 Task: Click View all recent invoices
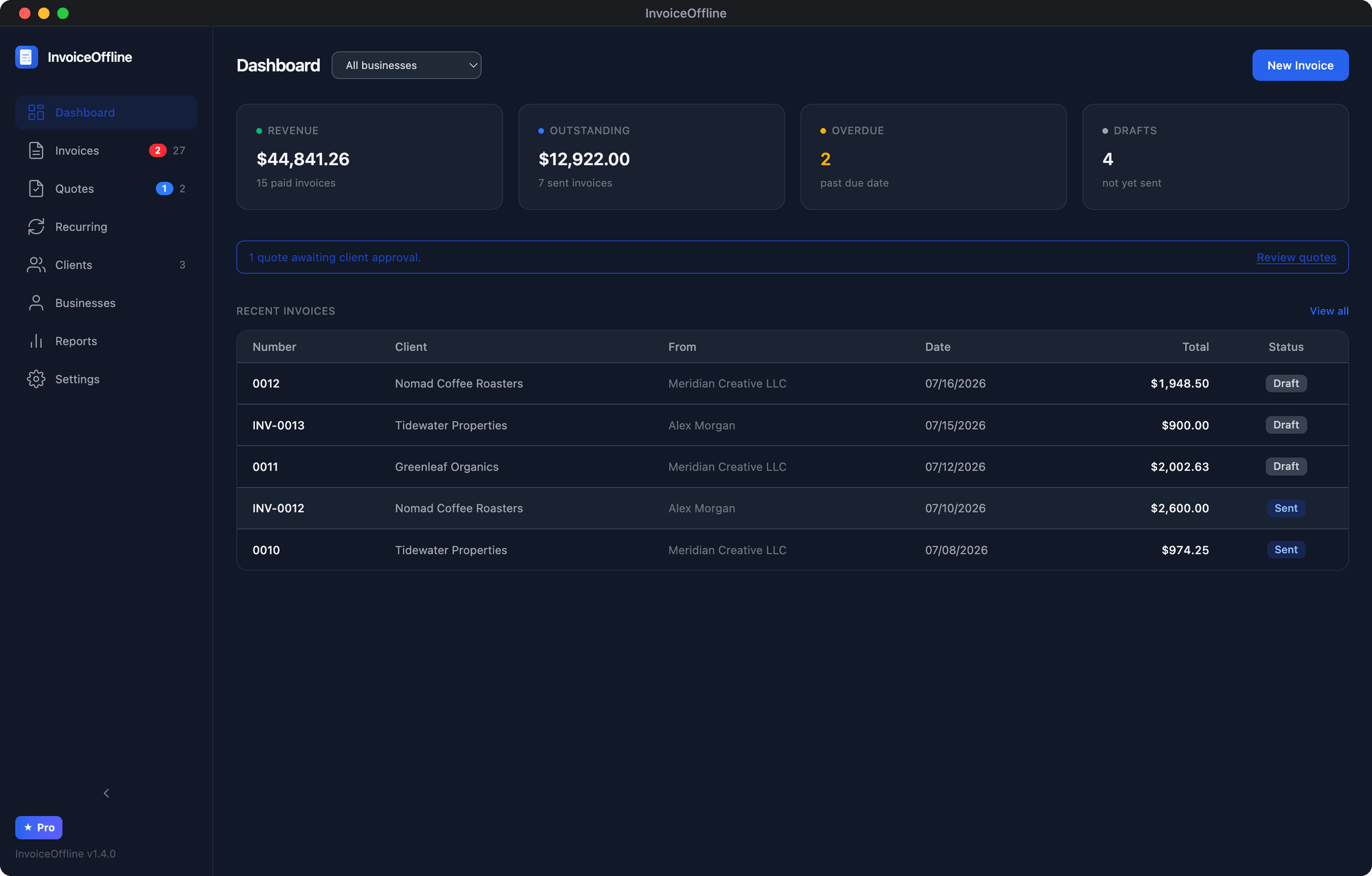pos(1329,311)
